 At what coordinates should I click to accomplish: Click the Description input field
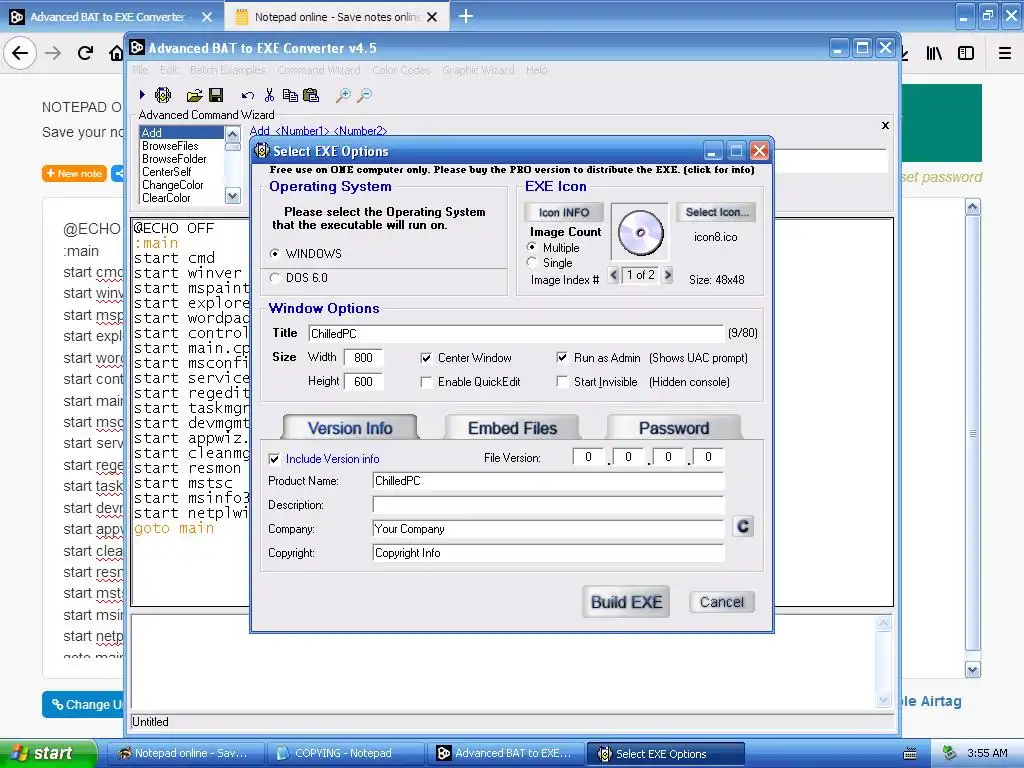click(x=548, y=505)
